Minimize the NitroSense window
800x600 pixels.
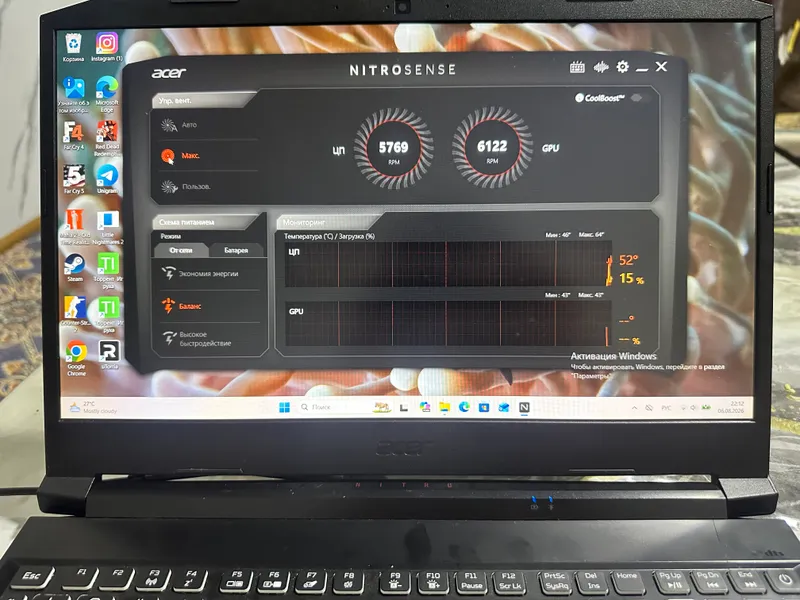point(642,68)
